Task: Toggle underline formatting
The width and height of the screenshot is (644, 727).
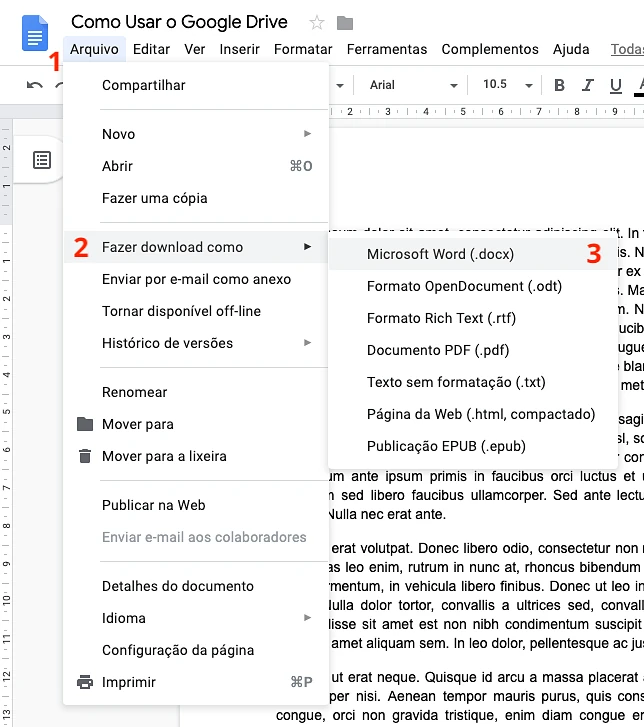Action: point(616,85)
